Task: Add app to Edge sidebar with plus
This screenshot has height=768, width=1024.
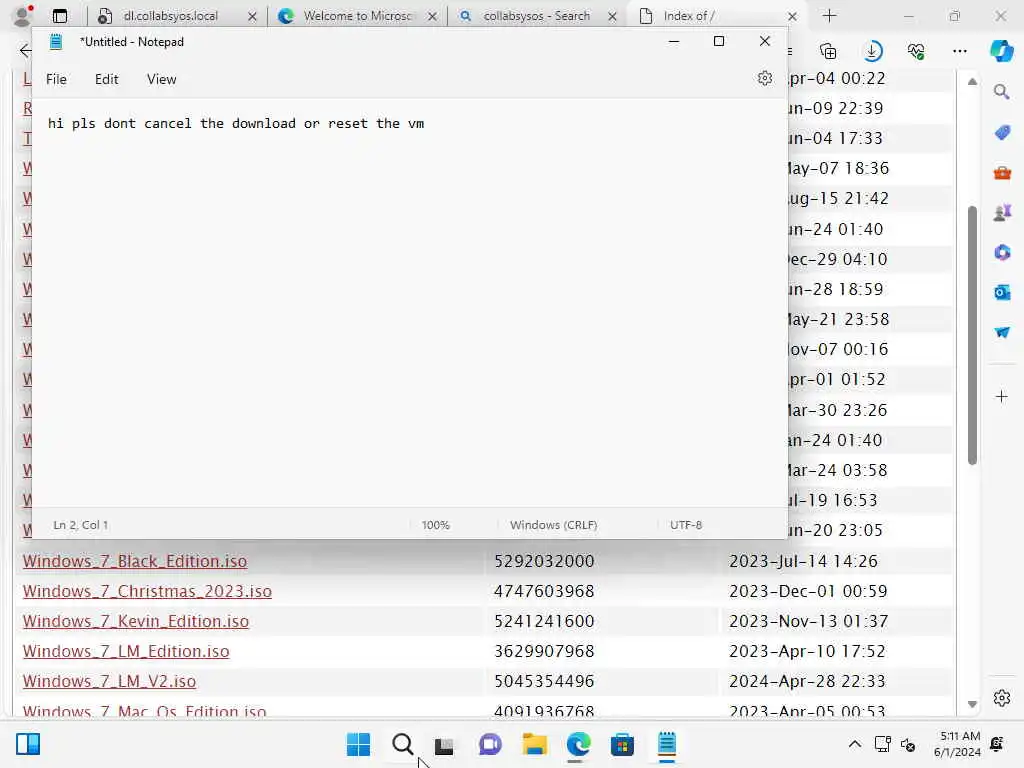Action: tap(1002, 396)
